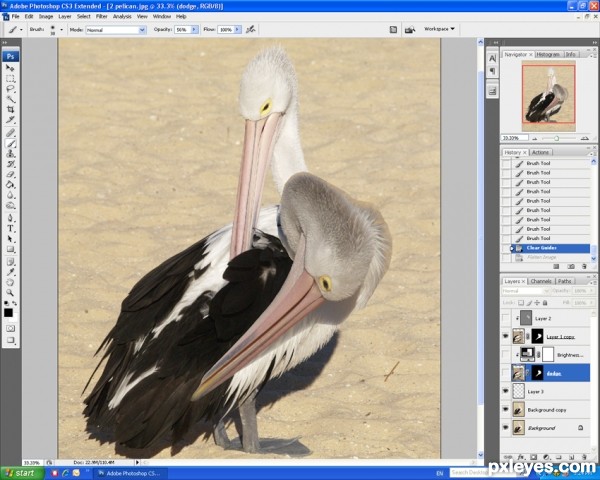600x480 pixels.
Task: Hide the Background copy layer
Action: pyautogui.click(x=506, y=410)
